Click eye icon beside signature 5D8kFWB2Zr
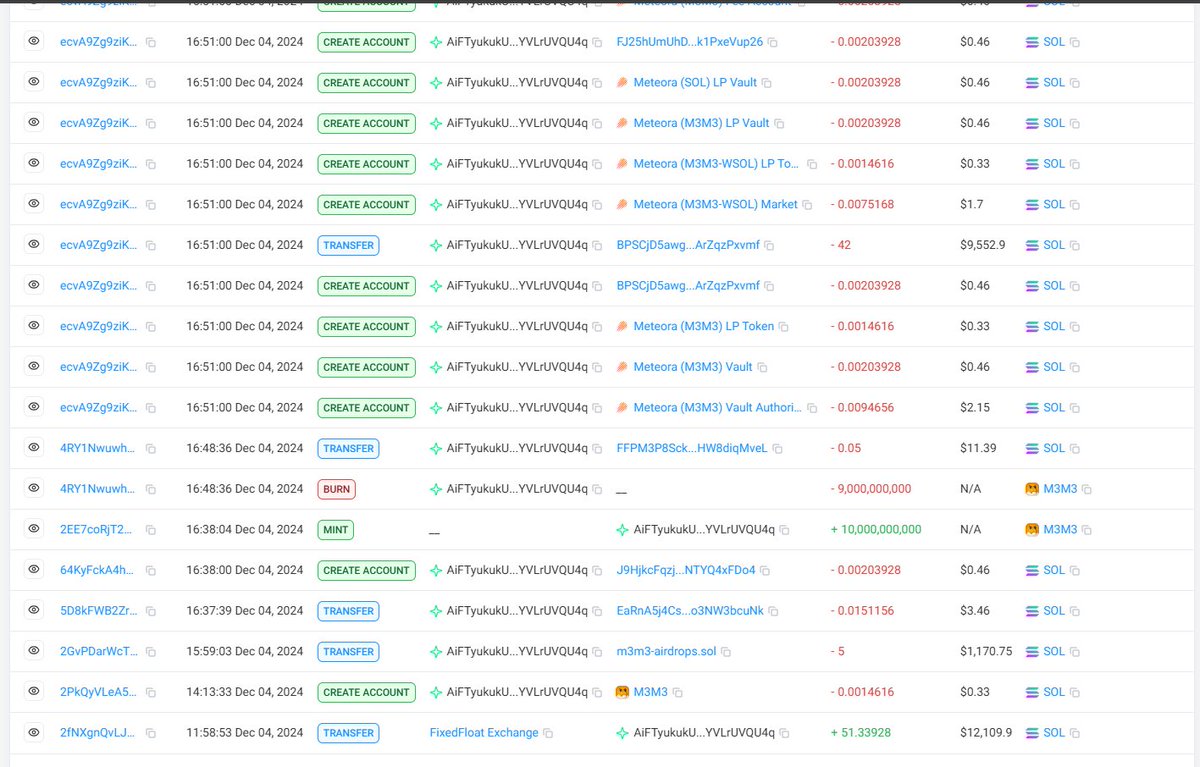 click(x=33, y=610)
